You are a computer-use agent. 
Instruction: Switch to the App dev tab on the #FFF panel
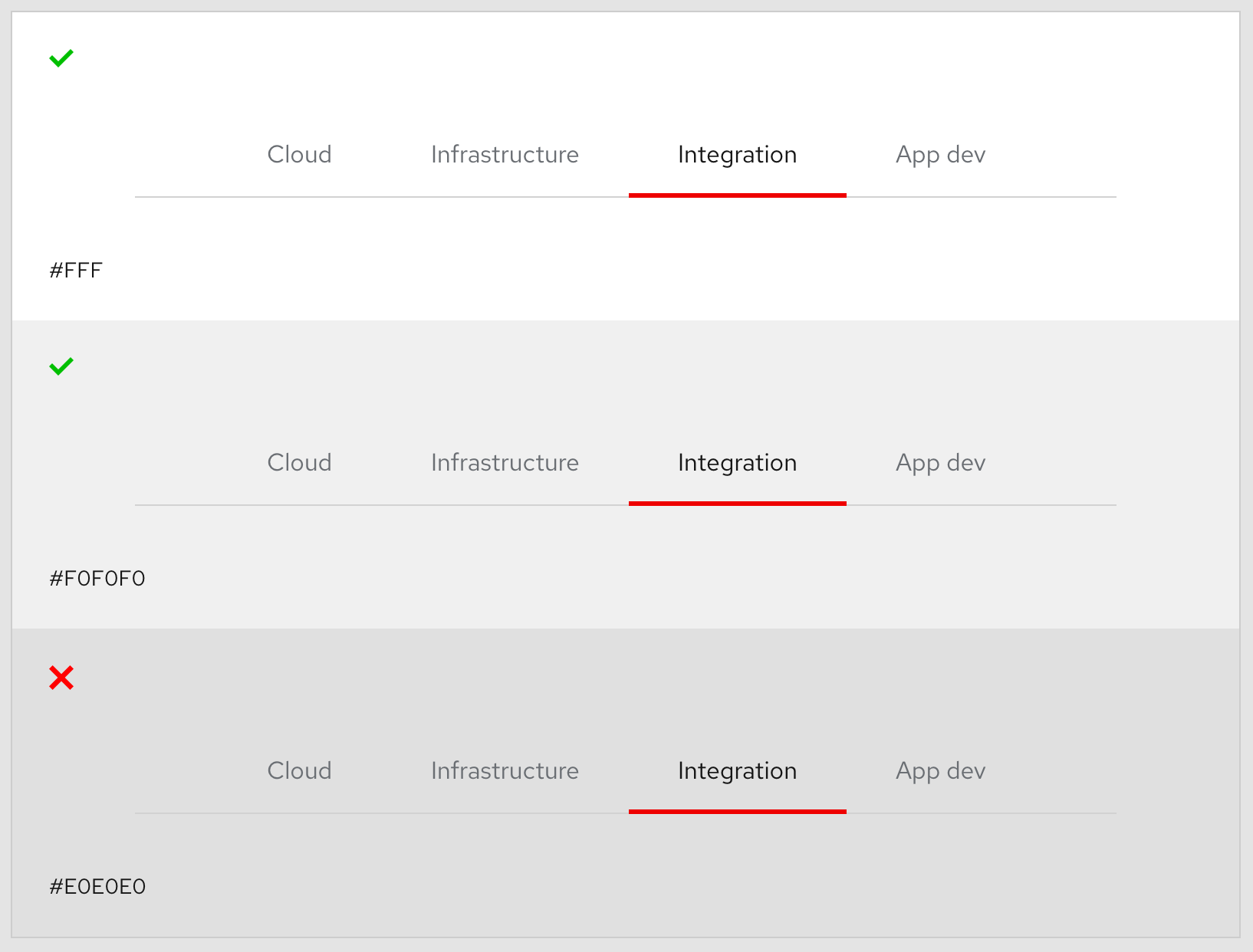pyautogui.click(x=940, y=155)
